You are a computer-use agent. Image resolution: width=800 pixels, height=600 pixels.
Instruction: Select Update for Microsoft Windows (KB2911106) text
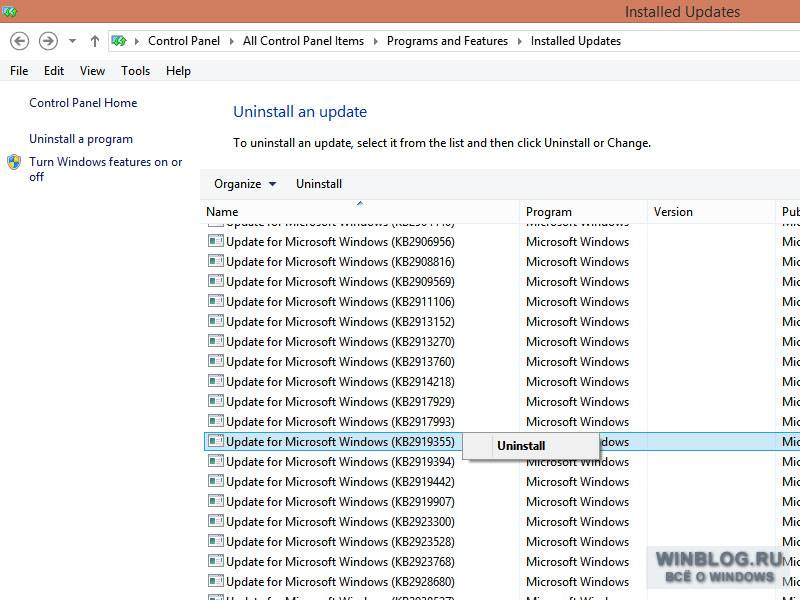340,302
